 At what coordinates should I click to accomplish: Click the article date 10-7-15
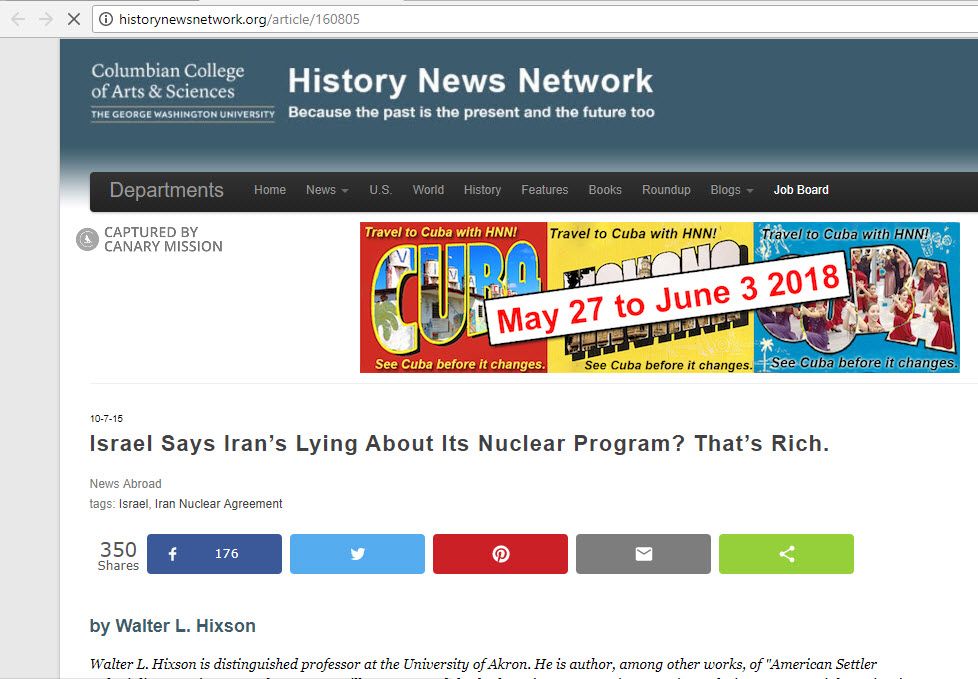click(106, 418)
